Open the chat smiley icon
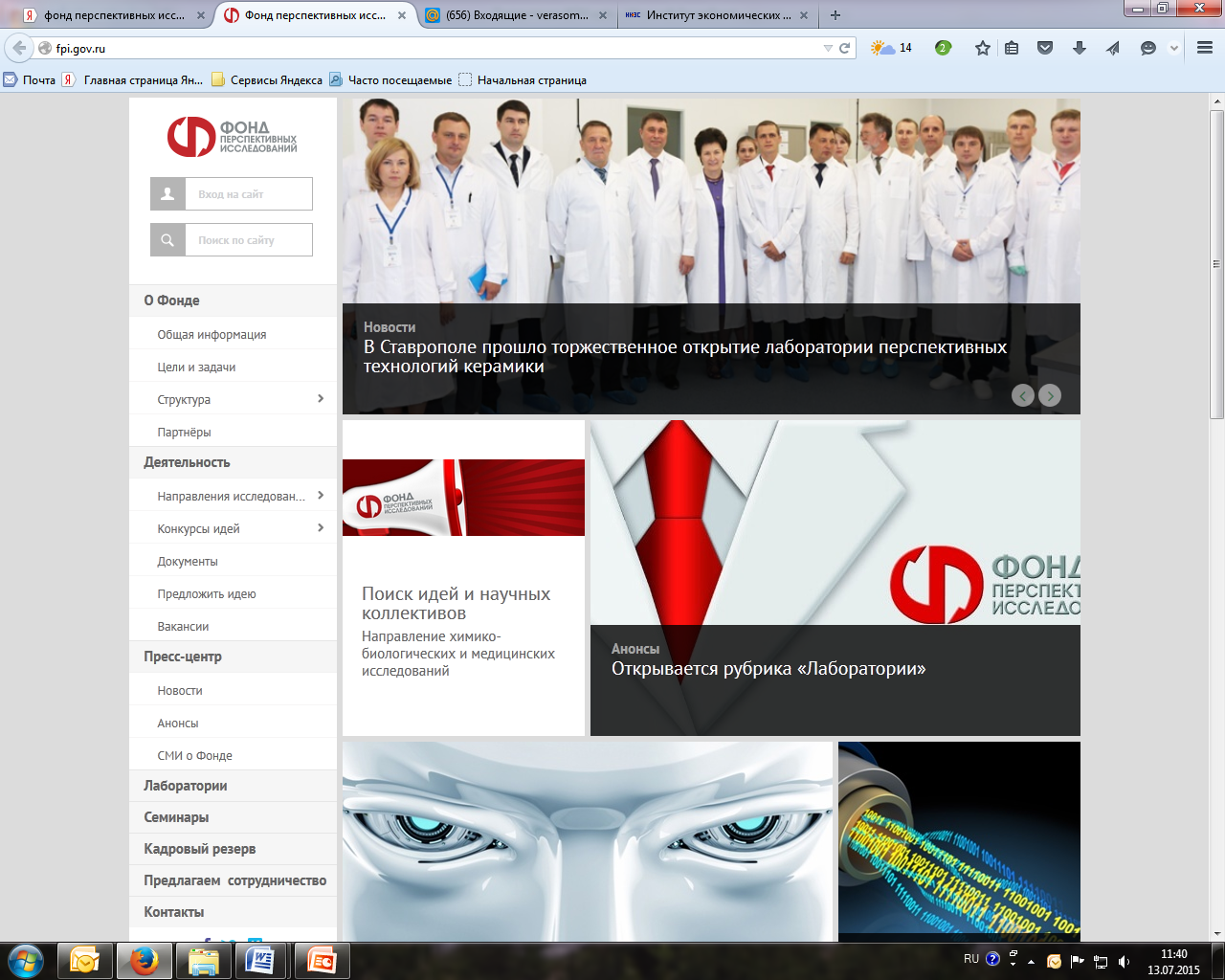This screenshot has height=980, width=1225. [1148, 48]
